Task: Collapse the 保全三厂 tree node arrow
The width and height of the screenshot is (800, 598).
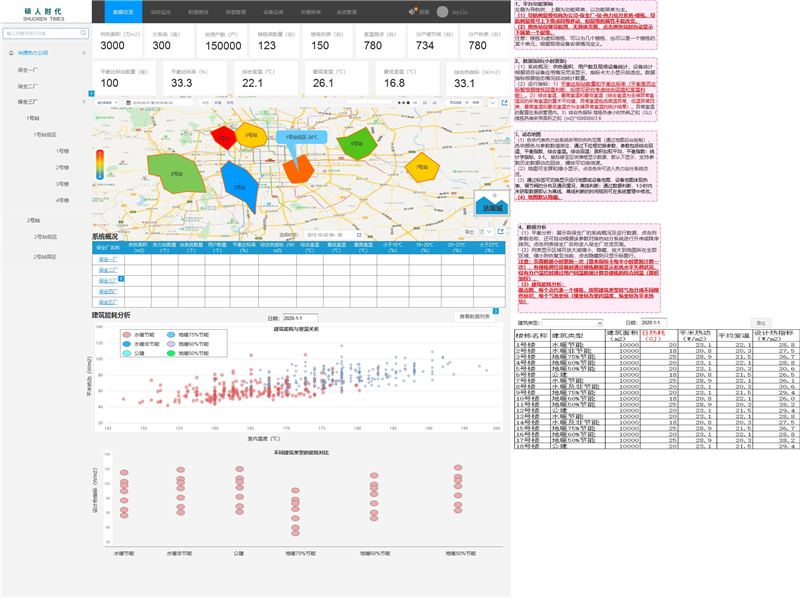Action: tap(84, 102)
